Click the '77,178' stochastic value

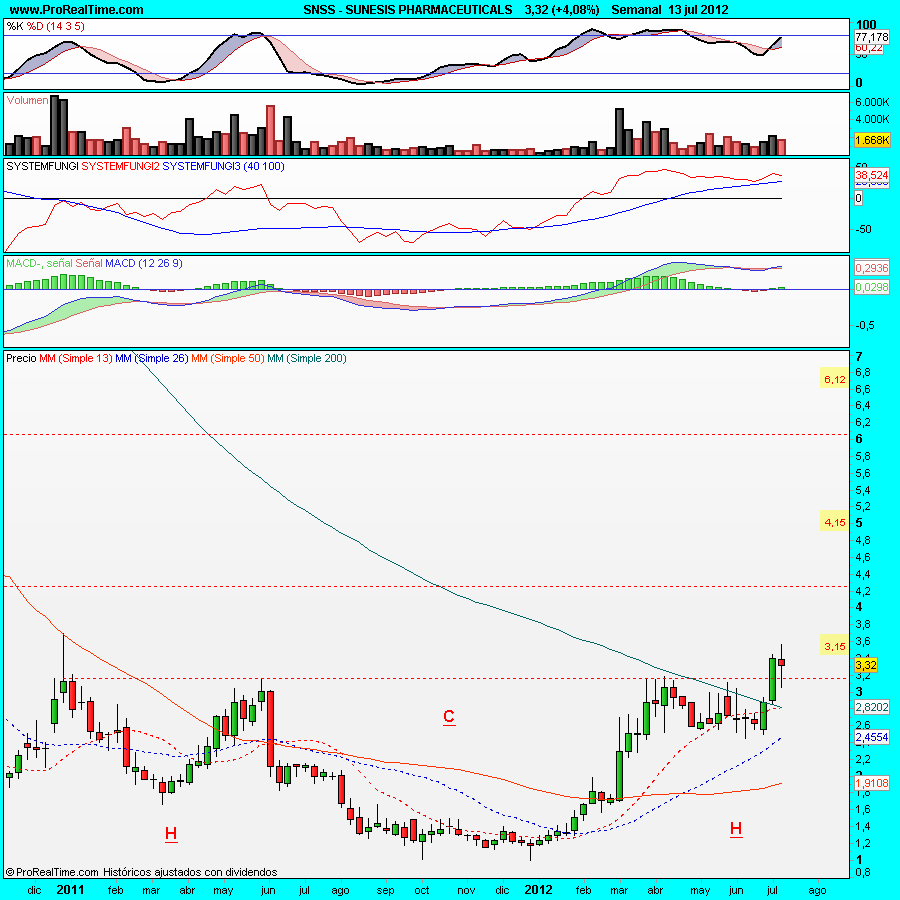pos(872,37)
